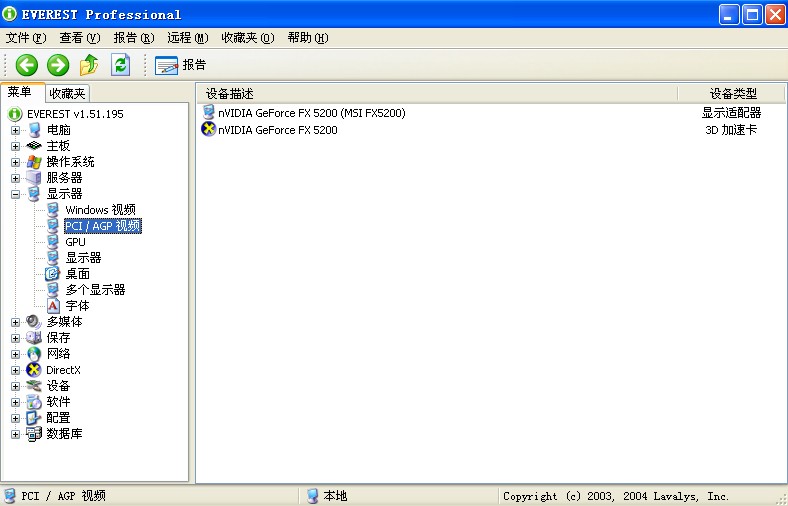Click the green Back arrow button
Image resolution: width=788 pixels, height=506 pixels.
pyautogui.click(x=27, y=65)
